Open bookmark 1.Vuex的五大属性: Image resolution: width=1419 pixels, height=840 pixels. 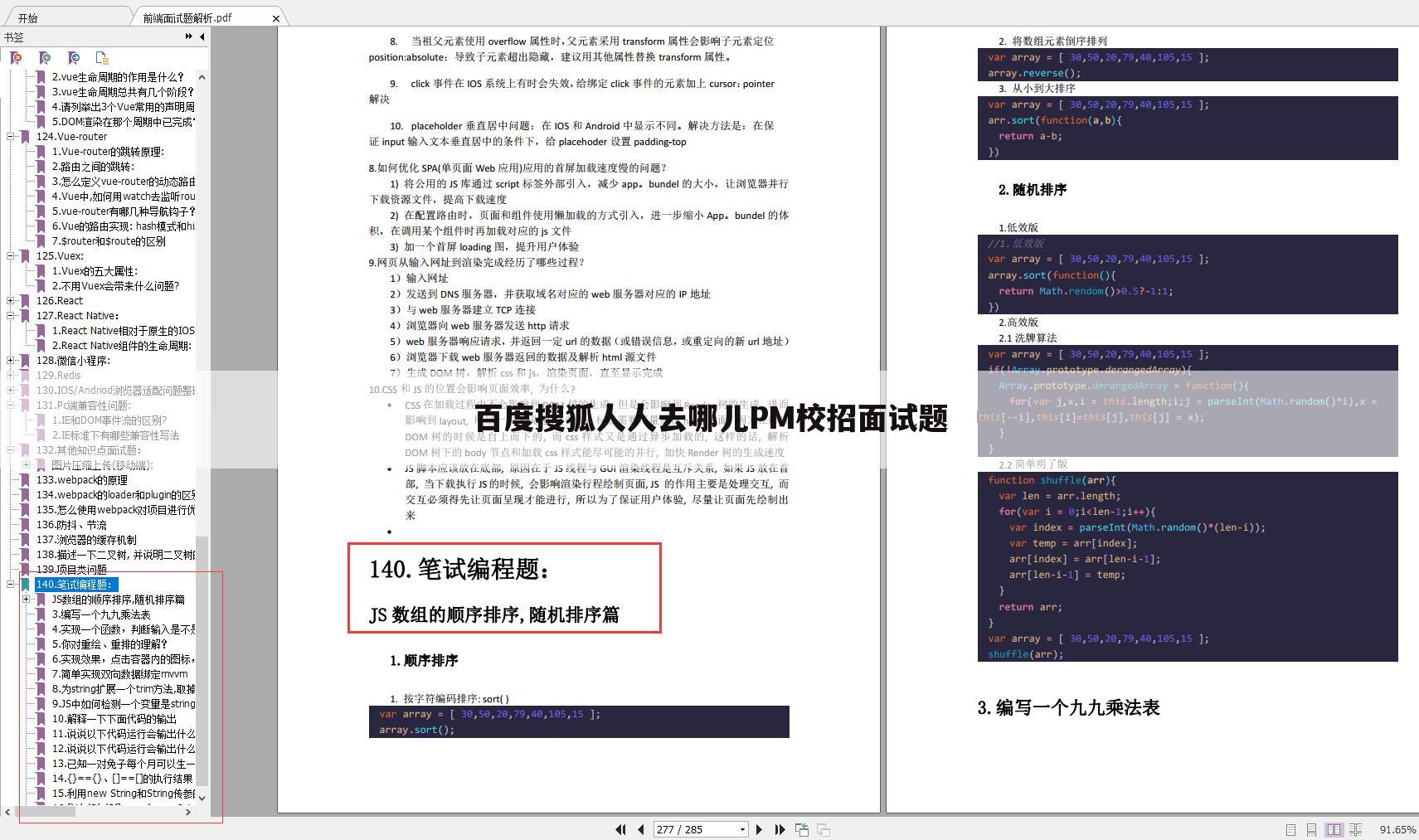tap(95, 271)
